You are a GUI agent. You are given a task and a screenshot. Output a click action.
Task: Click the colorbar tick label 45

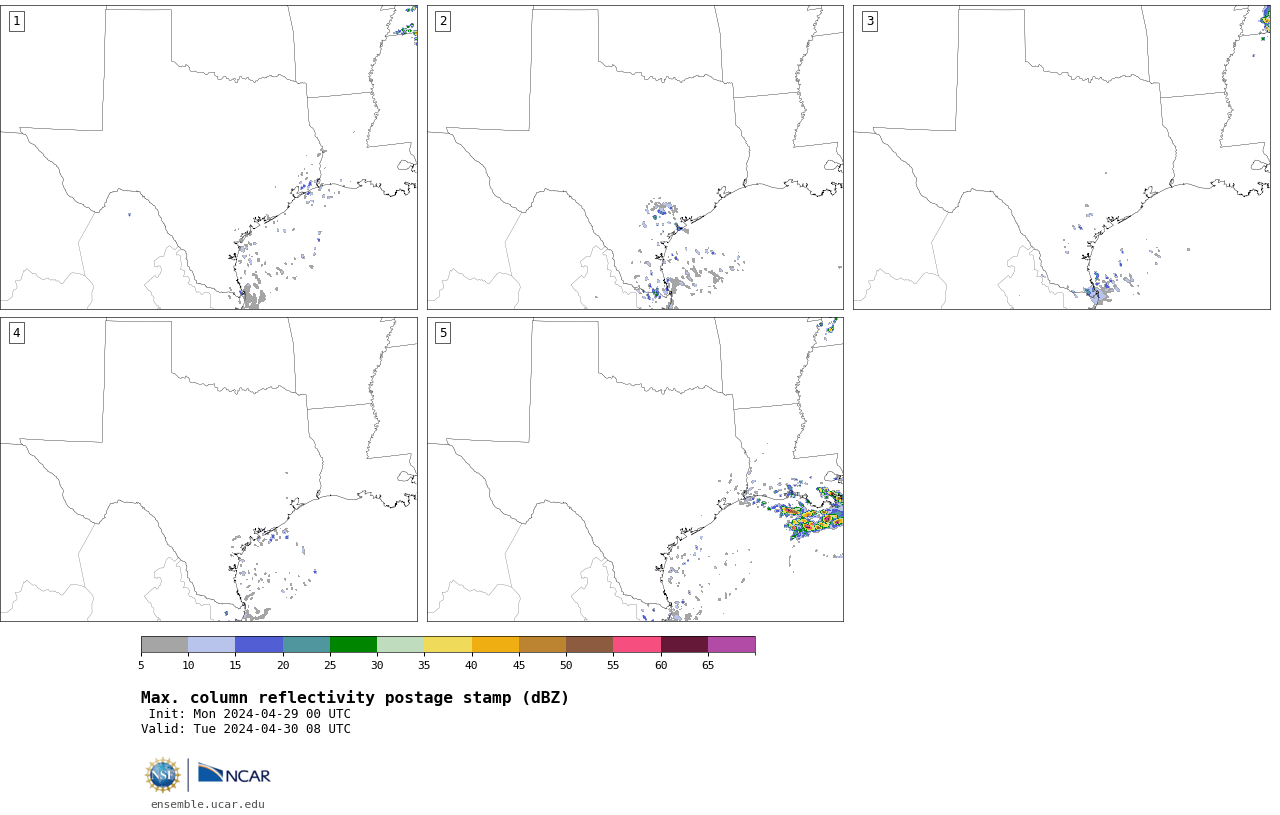click(x=519, y=665)
